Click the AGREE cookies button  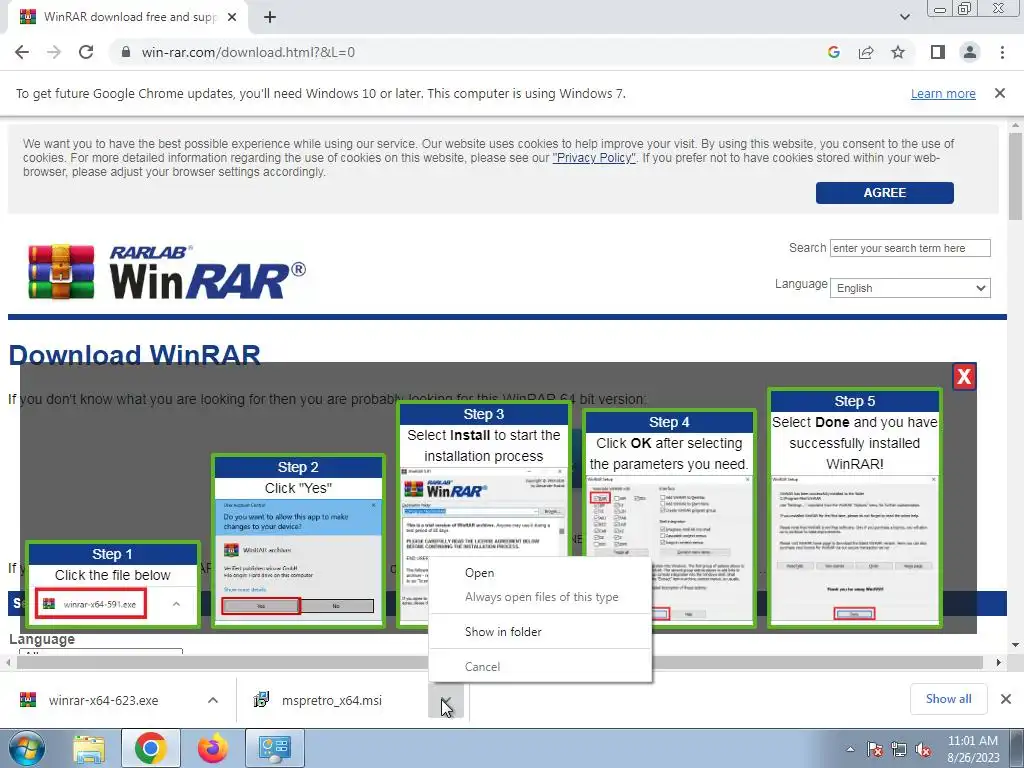[884, 193]
